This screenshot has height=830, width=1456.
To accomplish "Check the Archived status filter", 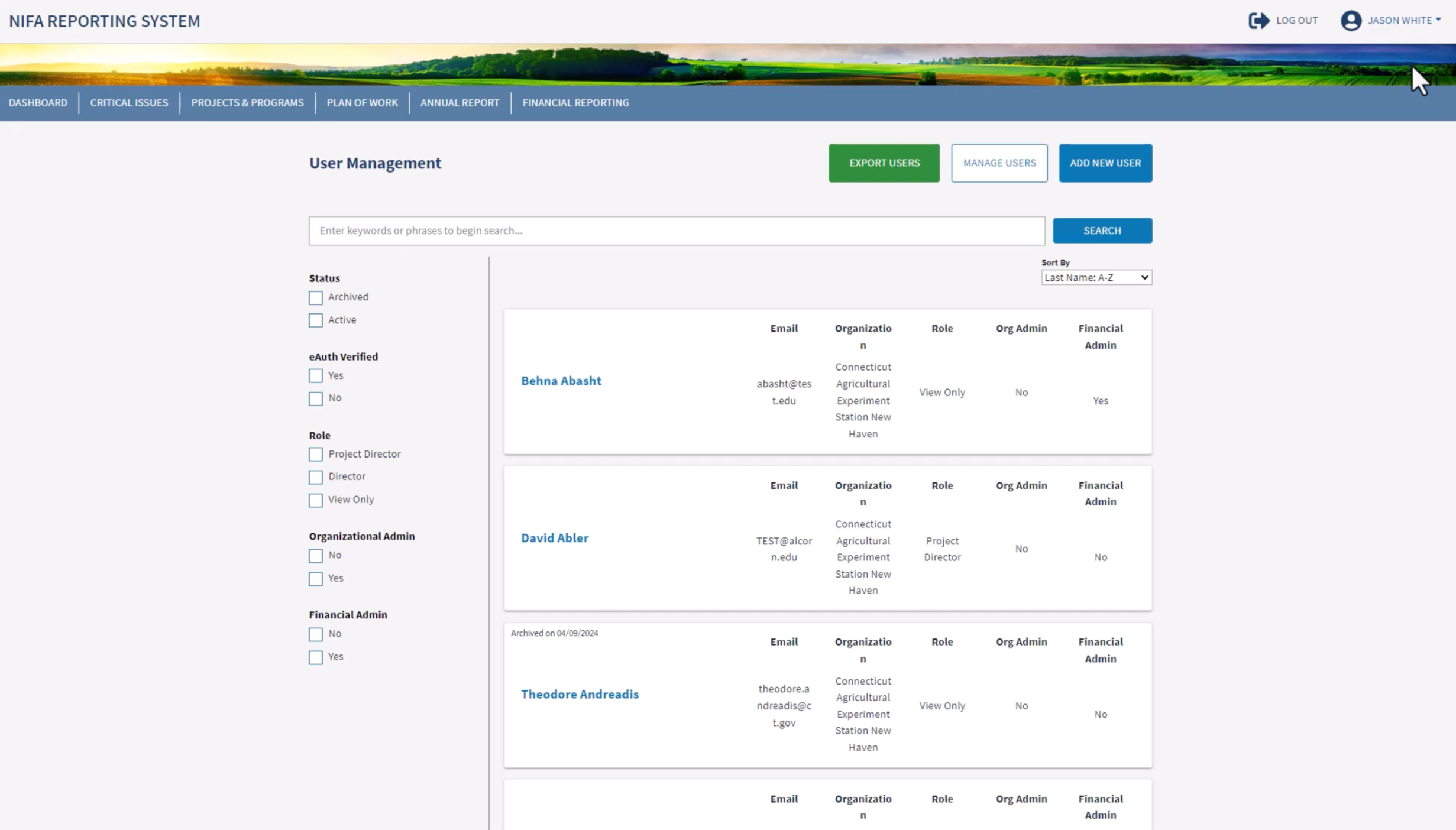I will [x=316, y=297].
